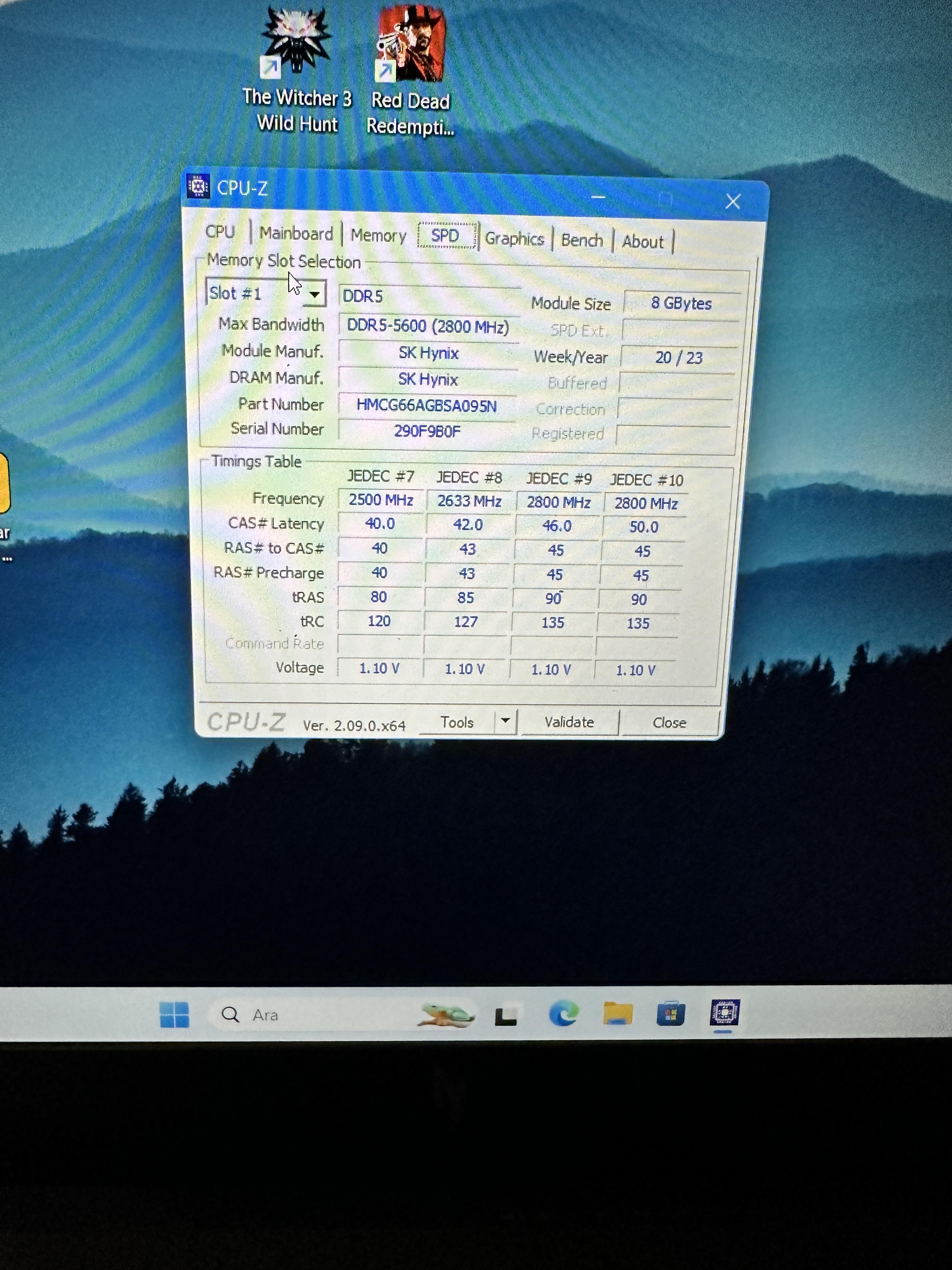
Task: Click the frog search highlight icon
Action: tap(446, 1015)
